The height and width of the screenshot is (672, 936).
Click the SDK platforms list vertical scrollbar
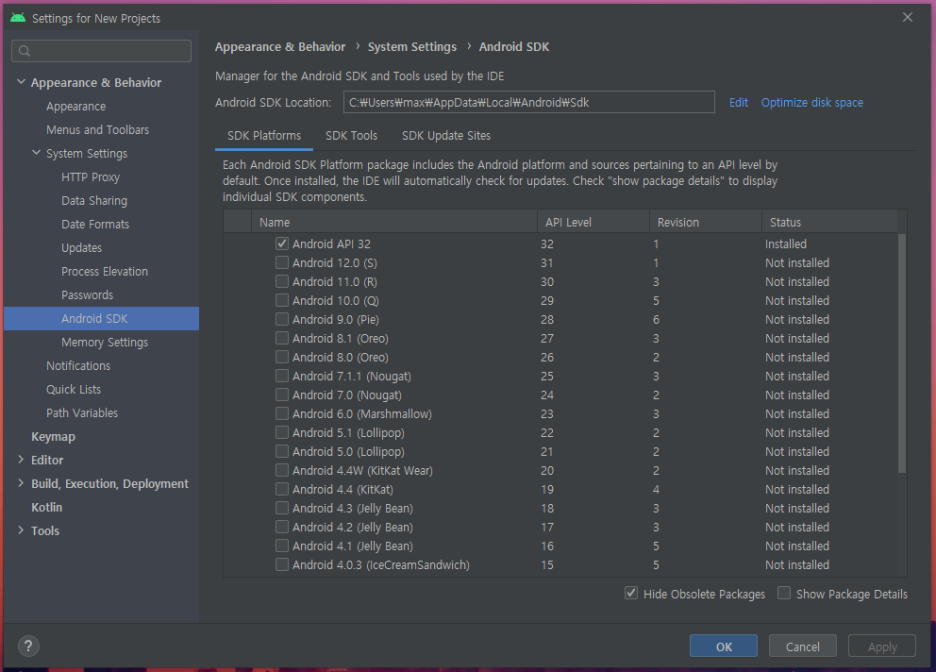[901, 353]
